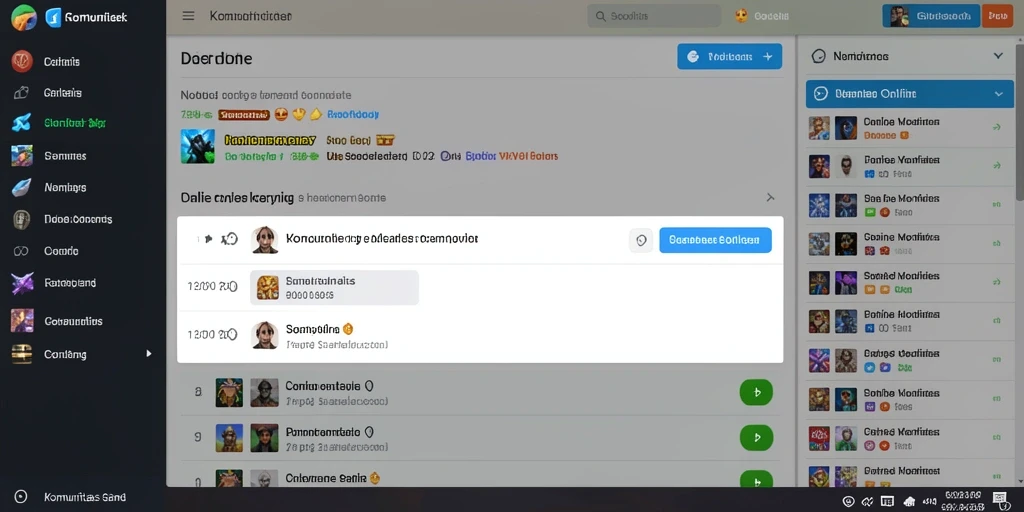Click the emoji icon beside Goedis
1024x512 pixels.
[741, 16]
